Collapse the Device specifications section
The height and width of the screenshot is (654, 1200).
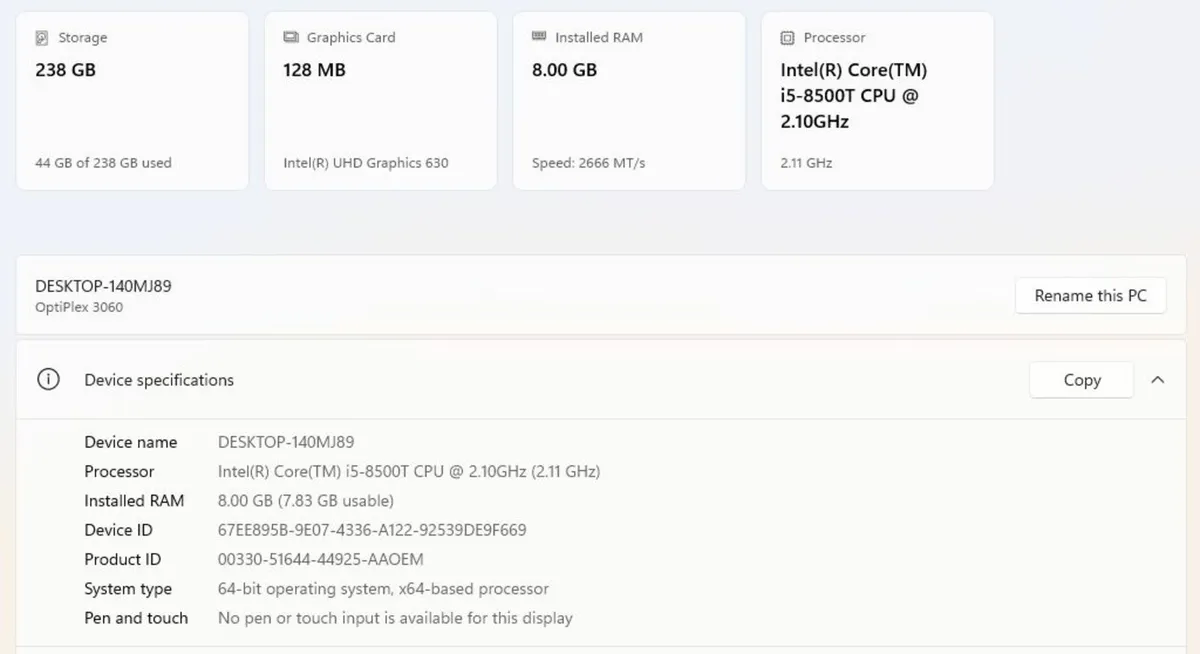[1158, 380]
